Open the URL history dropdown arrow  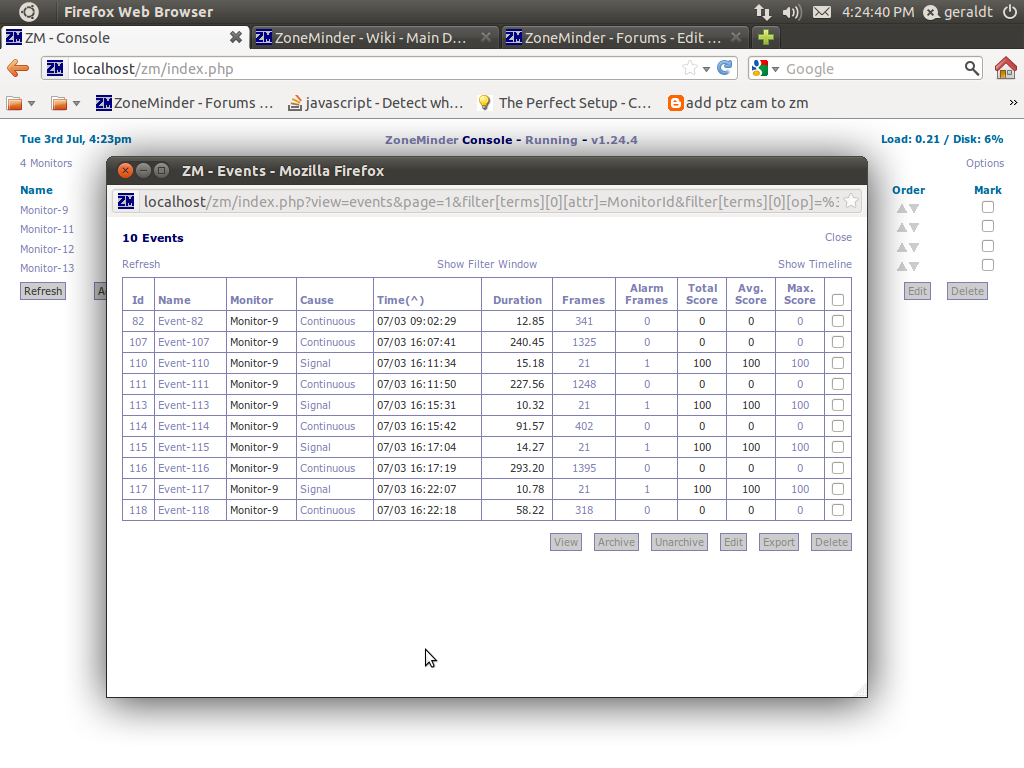click(706, 69)
